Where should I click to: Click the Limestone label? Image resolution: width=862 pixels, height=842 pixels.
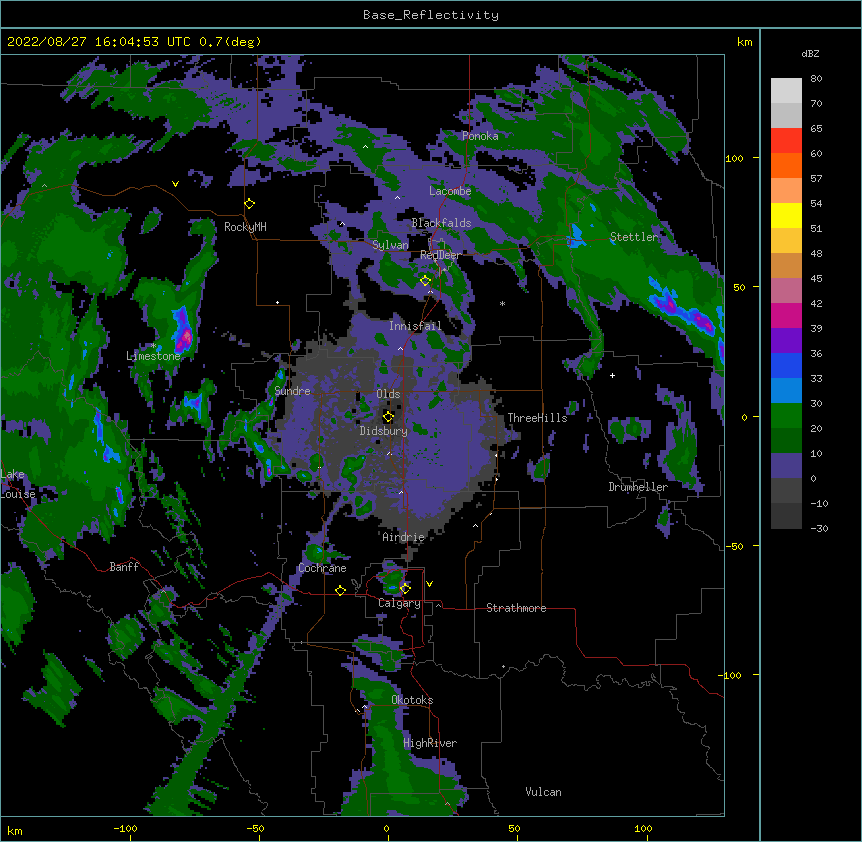pyautogui.click(x=153, y=356)
